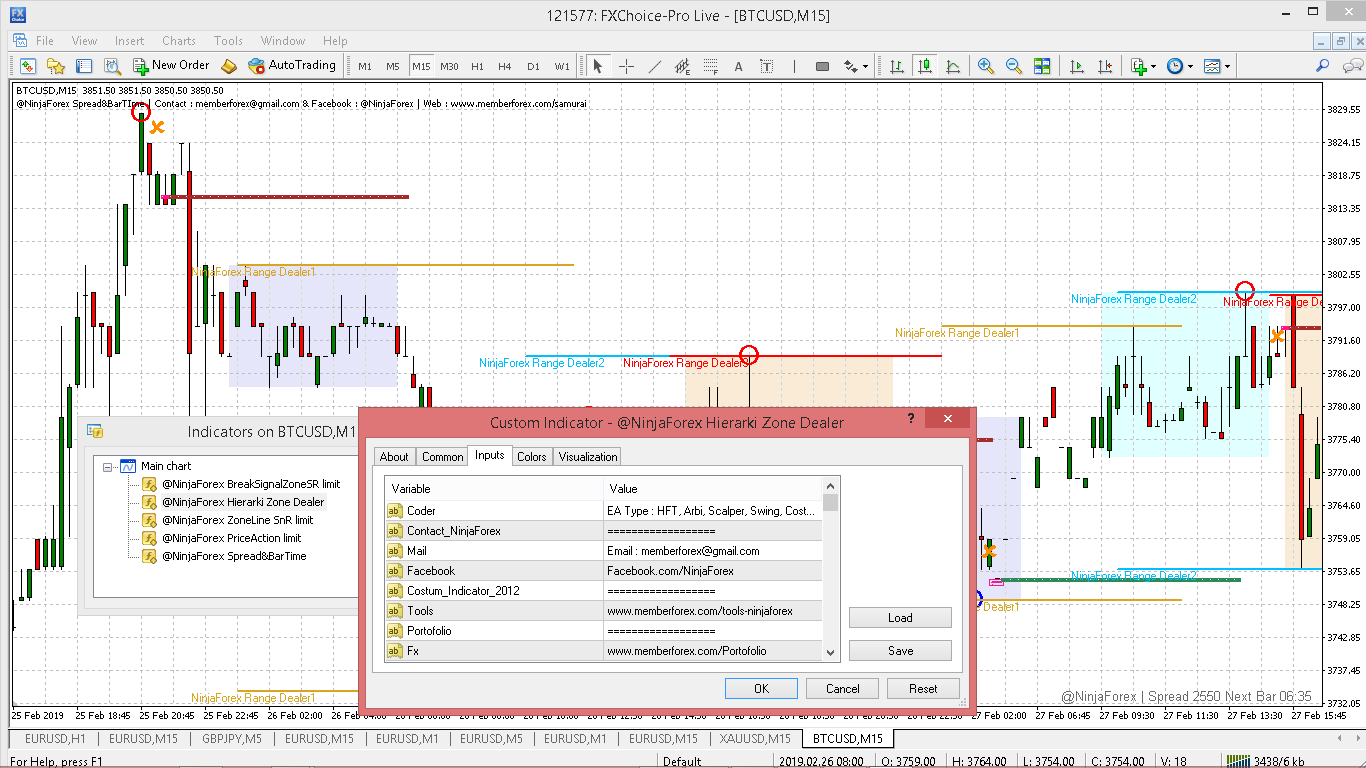Click the Save button
The height and width of the screenshot is (768, 1366).
pos(900,651)
